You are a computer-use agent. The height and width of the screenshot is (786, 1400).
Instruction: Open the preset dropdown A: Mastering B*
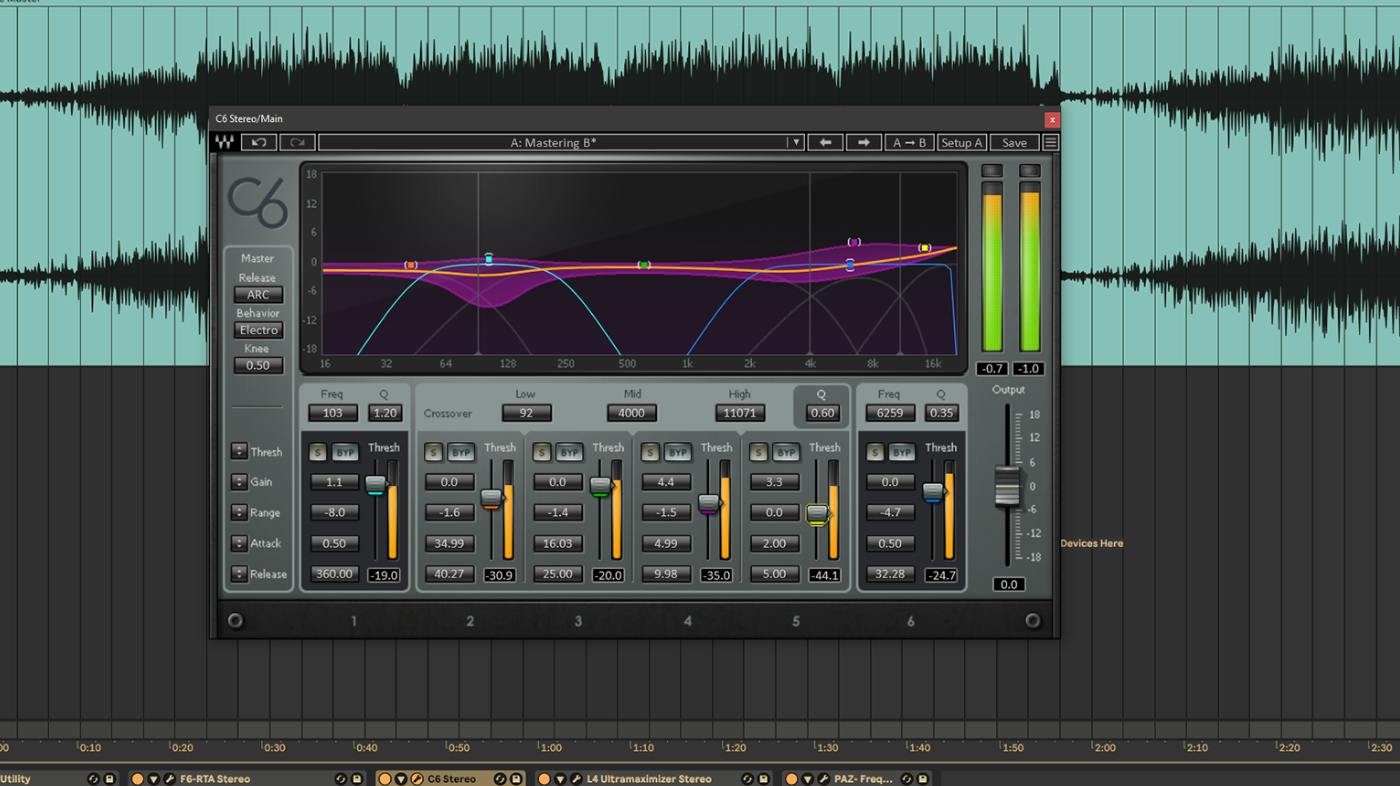coord(561,143)
